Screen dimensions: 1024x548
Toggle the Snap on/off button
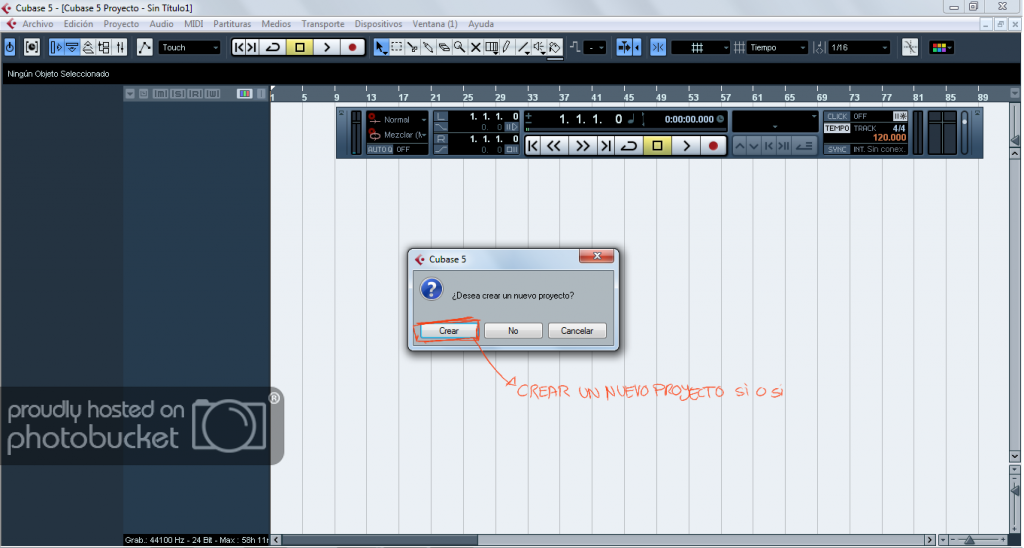coord(658,47)
